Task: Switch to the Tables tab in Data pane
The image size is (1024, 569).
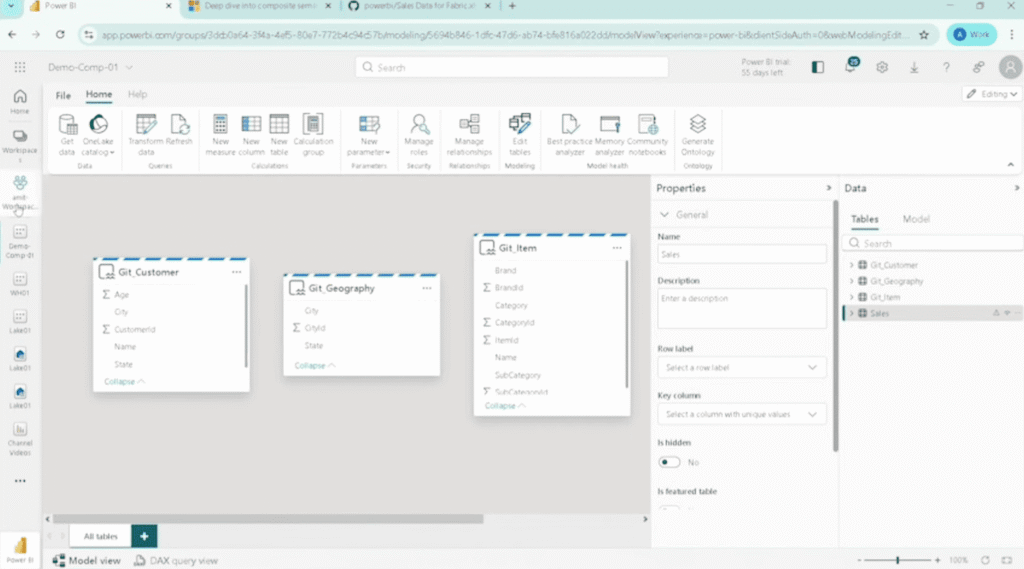Action: (x=864, y=219)
